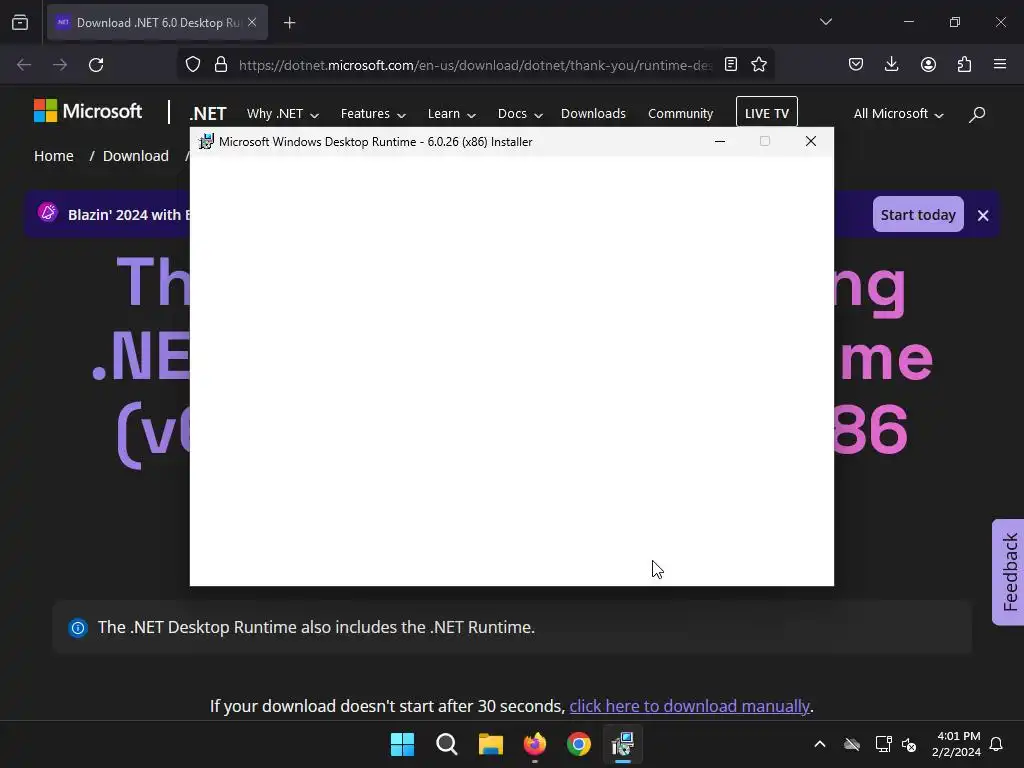The image size is (1024, 768).
Task: Expand the Docs menu
Action: pyautogui.click(x=520, y=114)
